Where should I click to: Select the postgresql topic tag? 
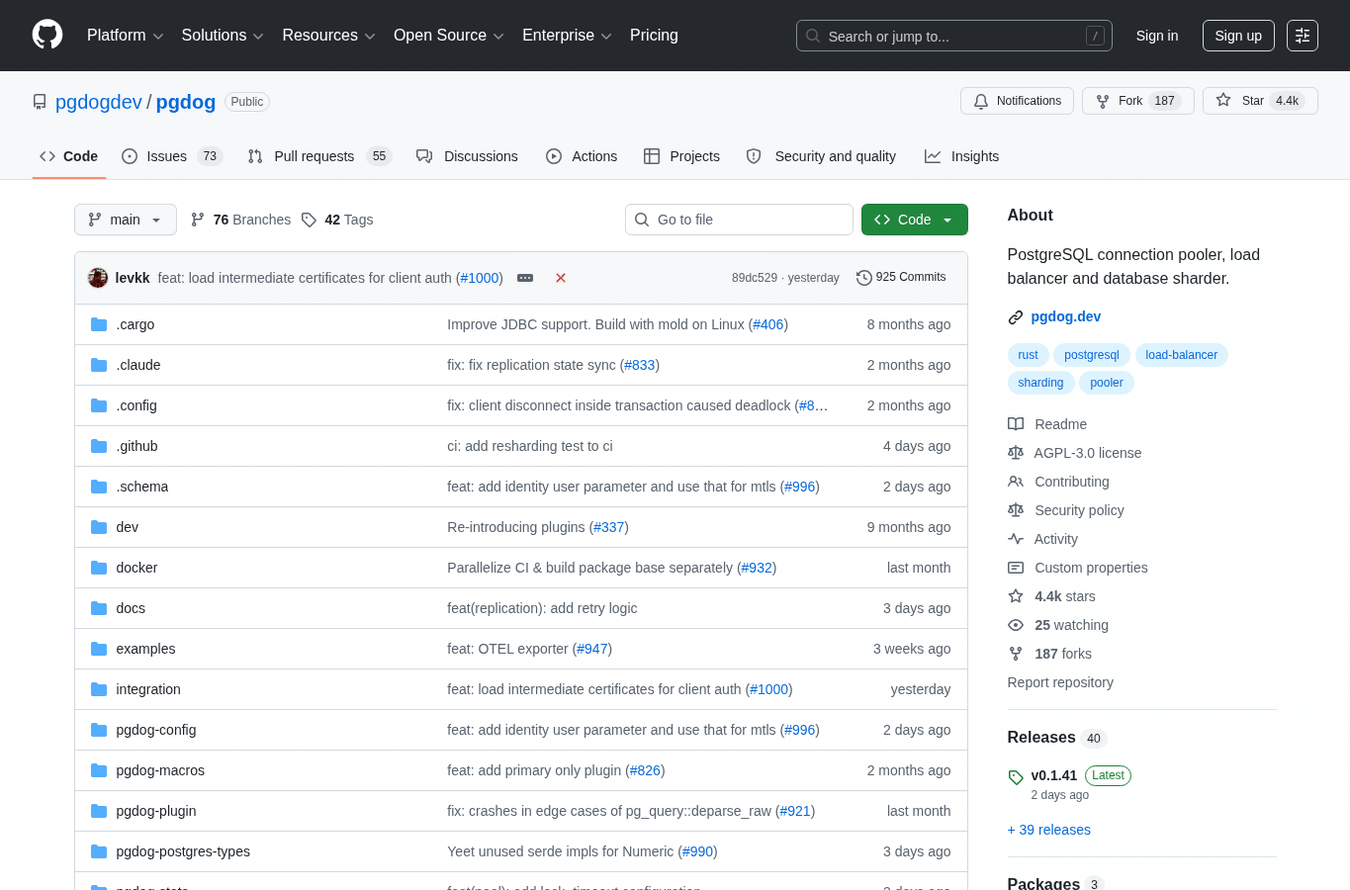[x=1092, y=355]
